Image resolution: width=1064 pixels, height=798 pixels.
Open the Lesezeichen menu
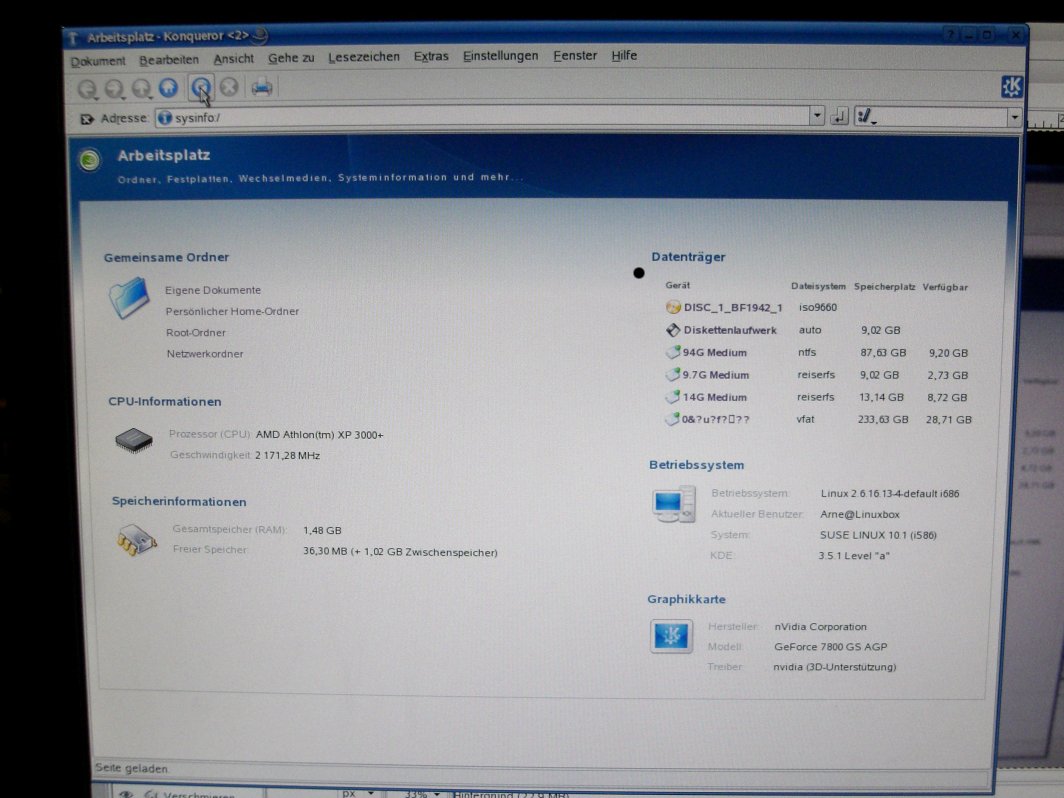pyautogui.click(x=364, y=57)
